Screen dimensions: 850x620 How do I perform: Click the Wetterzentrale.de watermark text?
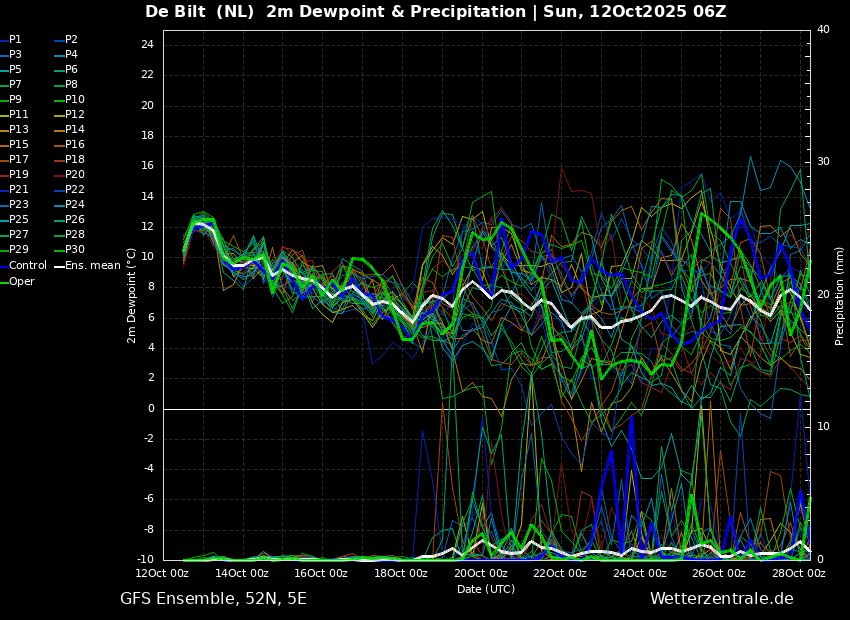[x=722, y=599]
